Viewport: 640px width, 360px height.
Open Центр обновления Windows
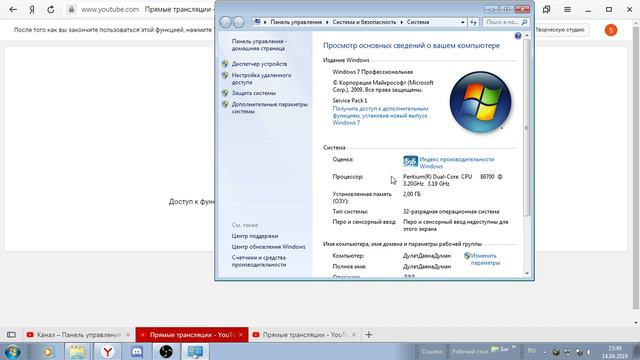coord(268,247)
